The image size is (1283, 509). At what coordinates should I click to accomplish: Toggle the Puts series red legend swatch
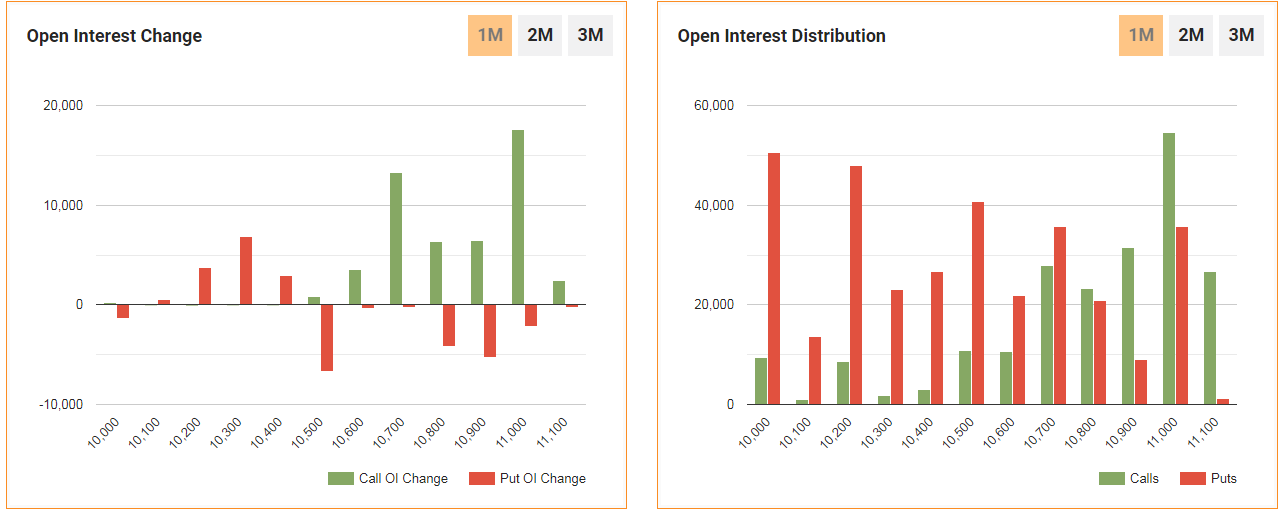(1193, 479)
